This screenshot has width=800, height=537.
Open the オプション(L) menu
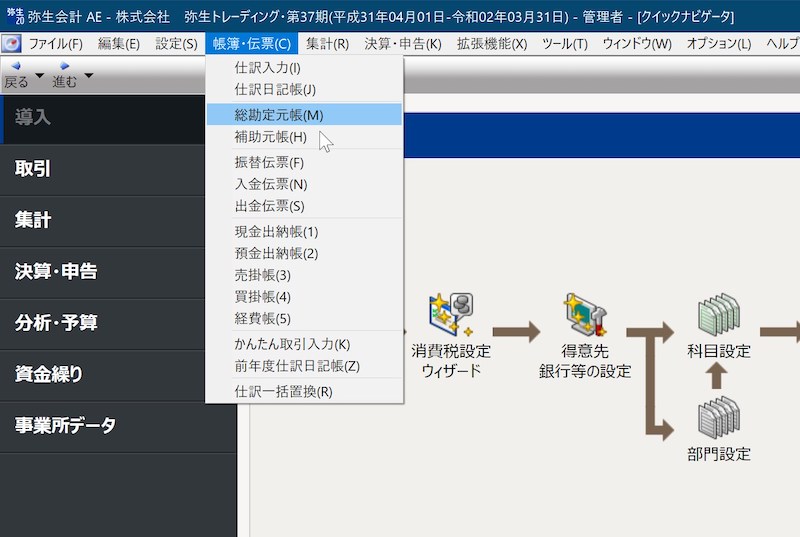tap(719, 44)
